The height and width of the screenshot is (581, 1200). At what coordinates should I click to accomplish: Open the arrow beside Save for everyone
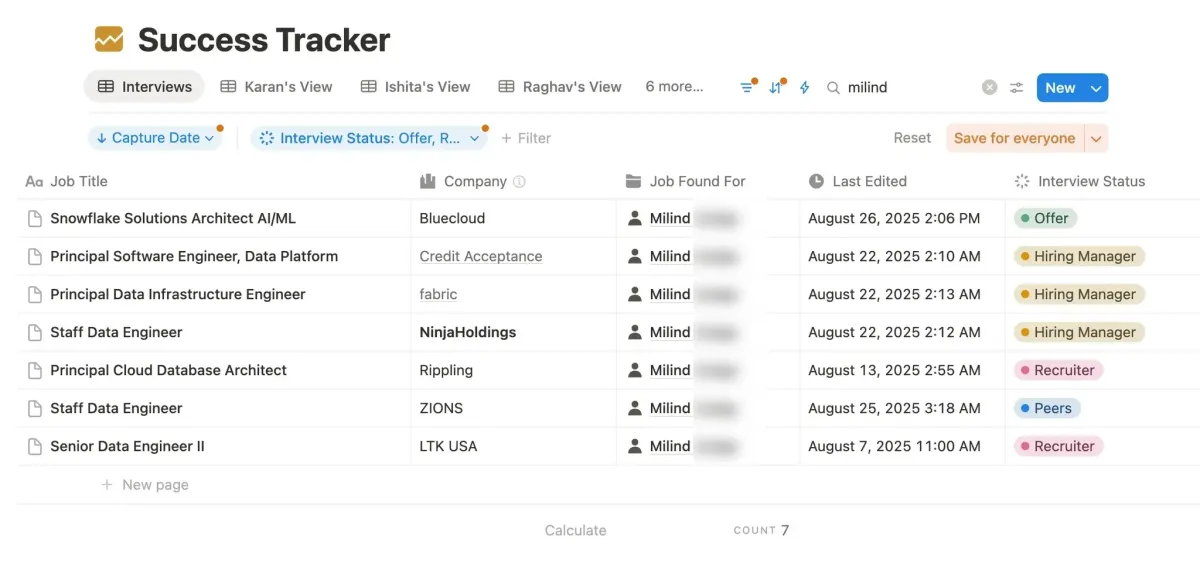1096,138
